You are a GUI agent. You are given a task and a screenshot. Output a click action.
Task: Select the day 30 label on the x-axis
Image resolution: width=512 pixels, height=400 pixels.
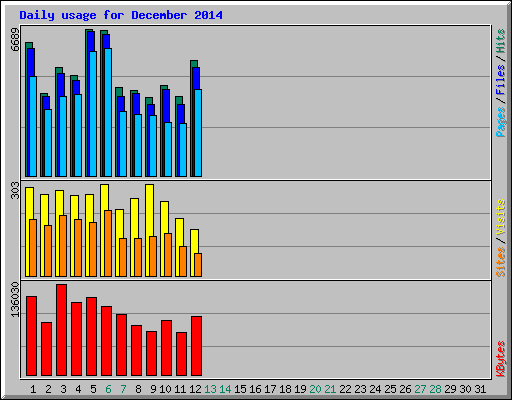[x=465, y=389]
